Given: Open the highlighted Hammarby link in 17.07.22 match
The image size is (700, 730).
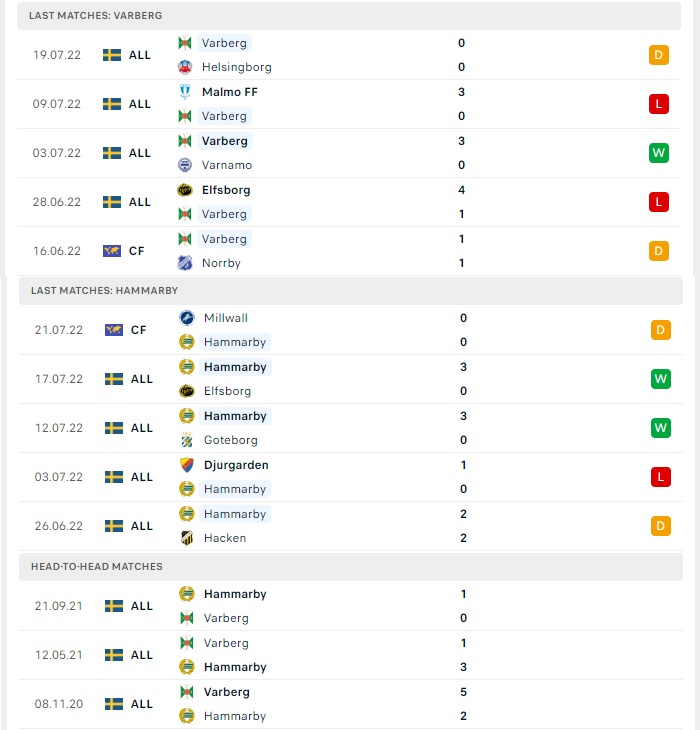Looking at the screenshot, I should coord(235,367).
